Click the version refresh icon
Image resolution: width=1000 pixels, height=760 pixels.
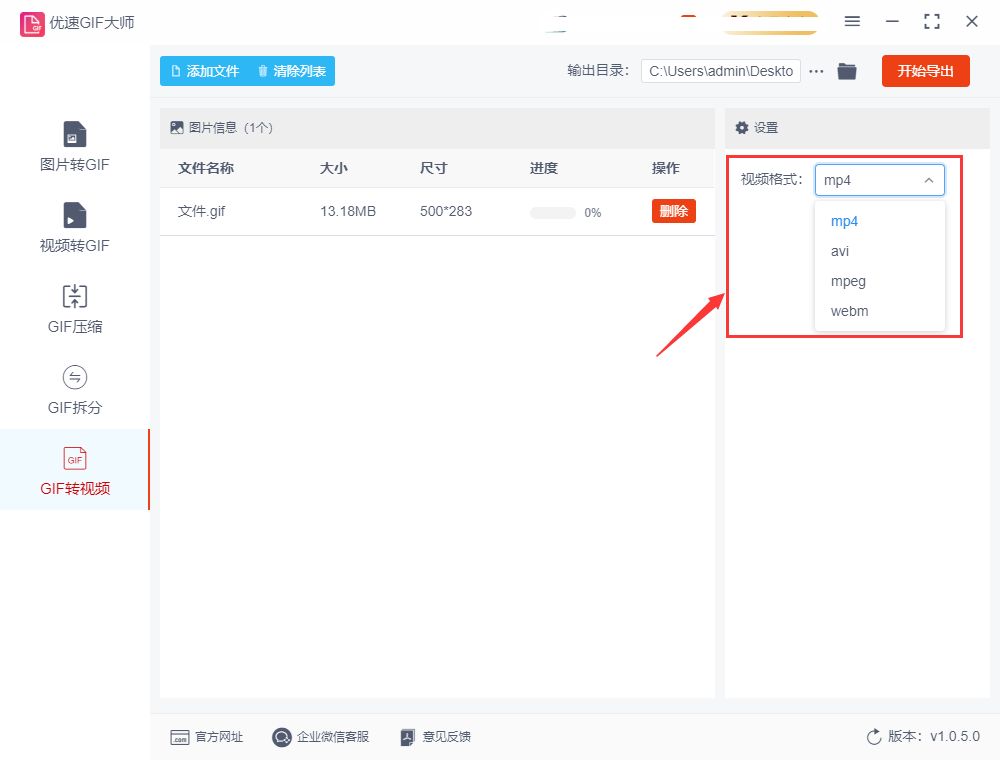[874, 737]
